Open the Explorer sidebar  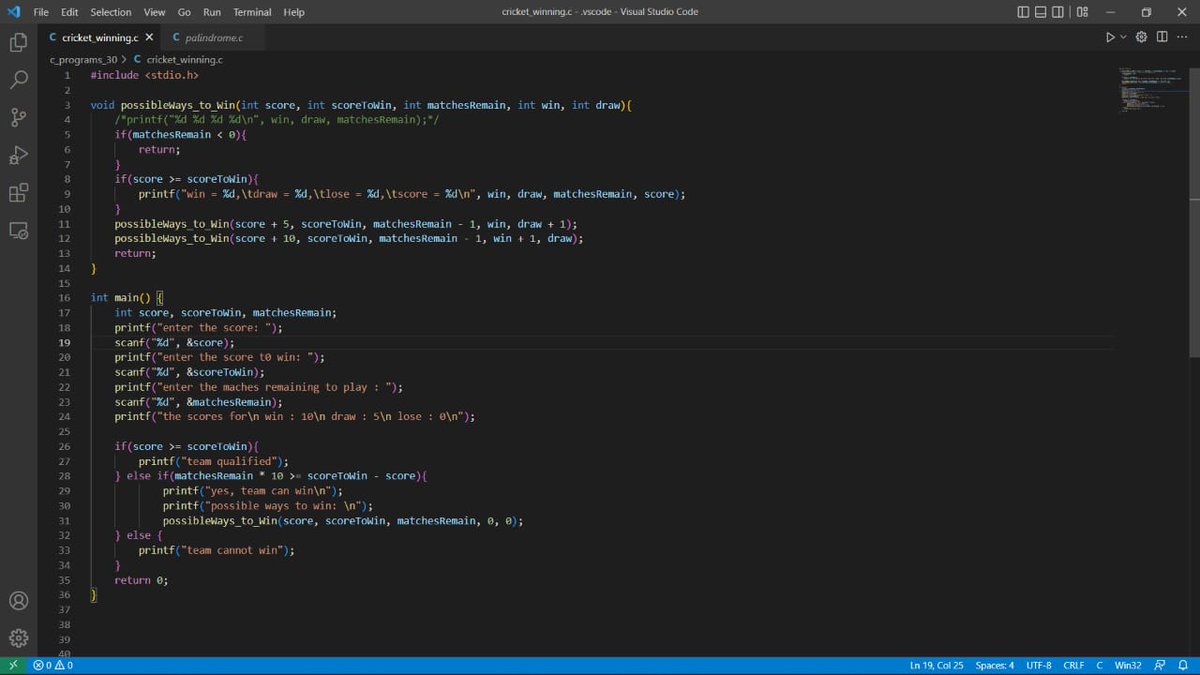click(18, 42)
